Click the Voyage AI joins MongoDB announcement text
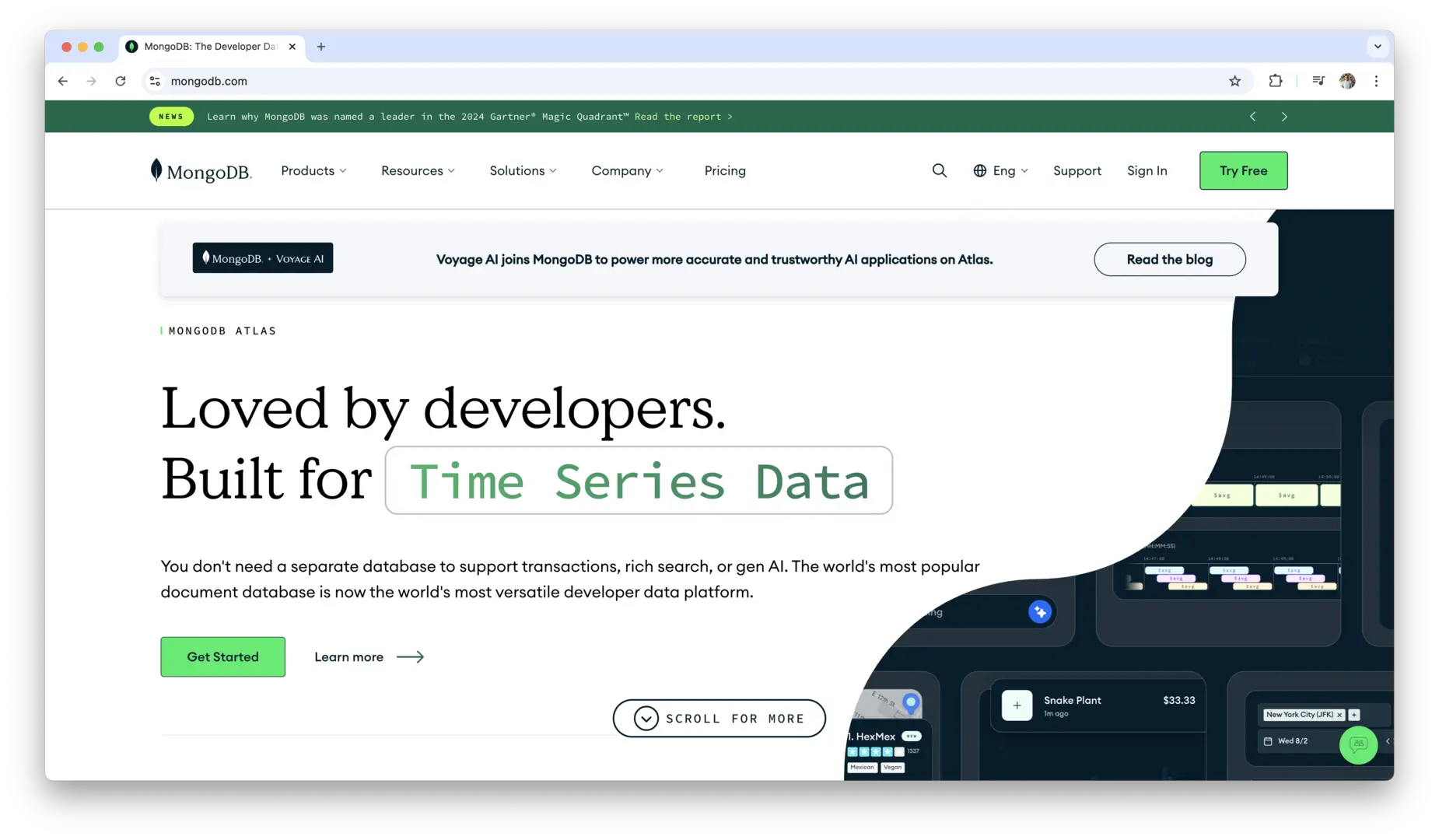 pyautogui.click(x=714, y=260)
